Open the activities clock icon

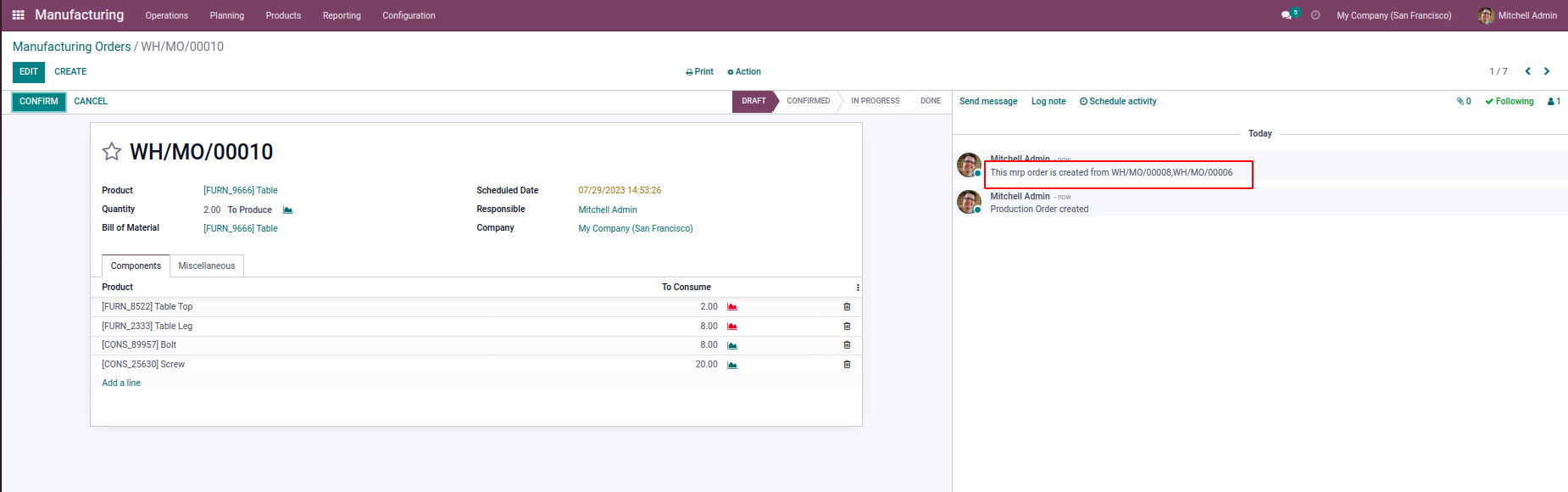click(x=1315, y=15)
